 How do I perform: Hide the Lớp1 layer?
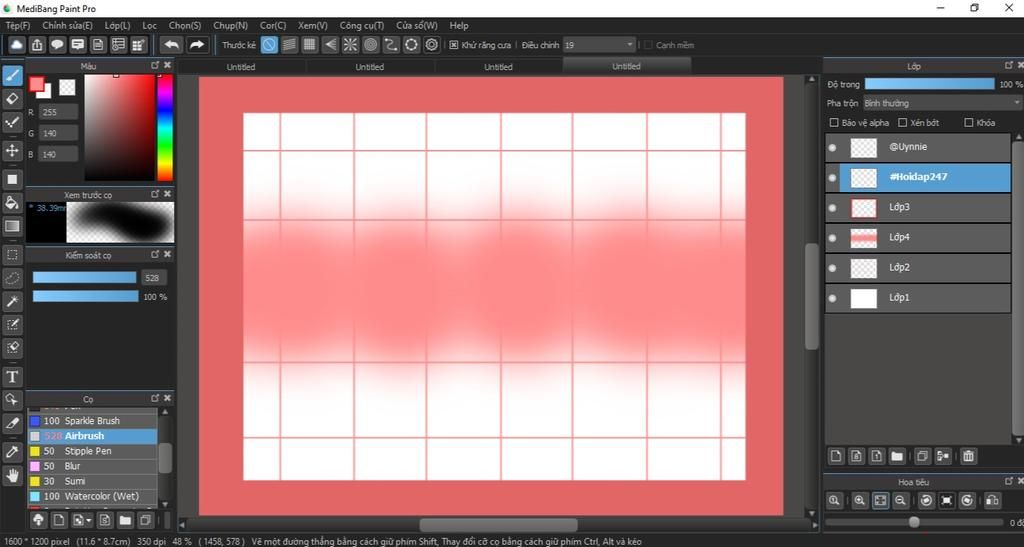point(832,298)
